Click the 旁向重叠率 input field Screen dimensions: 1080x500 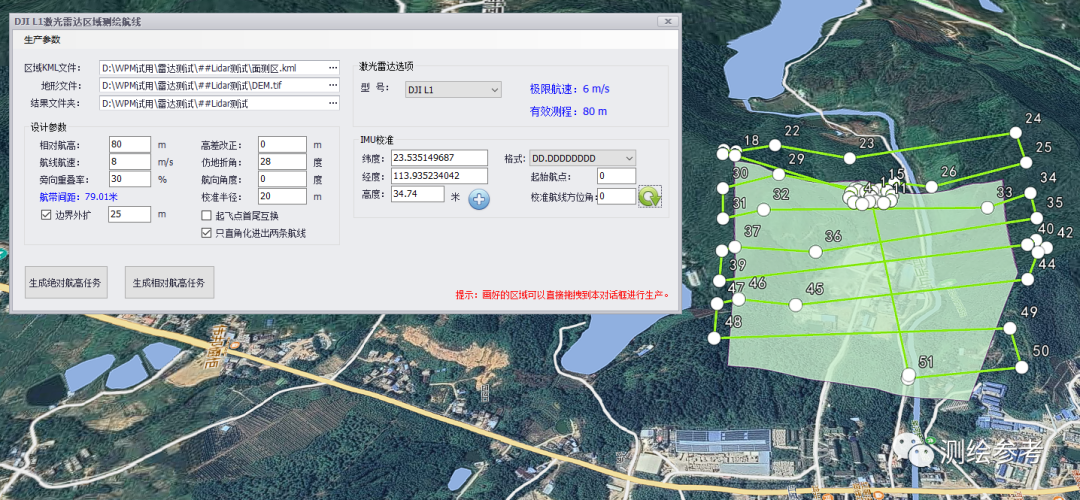coord(129,179)
